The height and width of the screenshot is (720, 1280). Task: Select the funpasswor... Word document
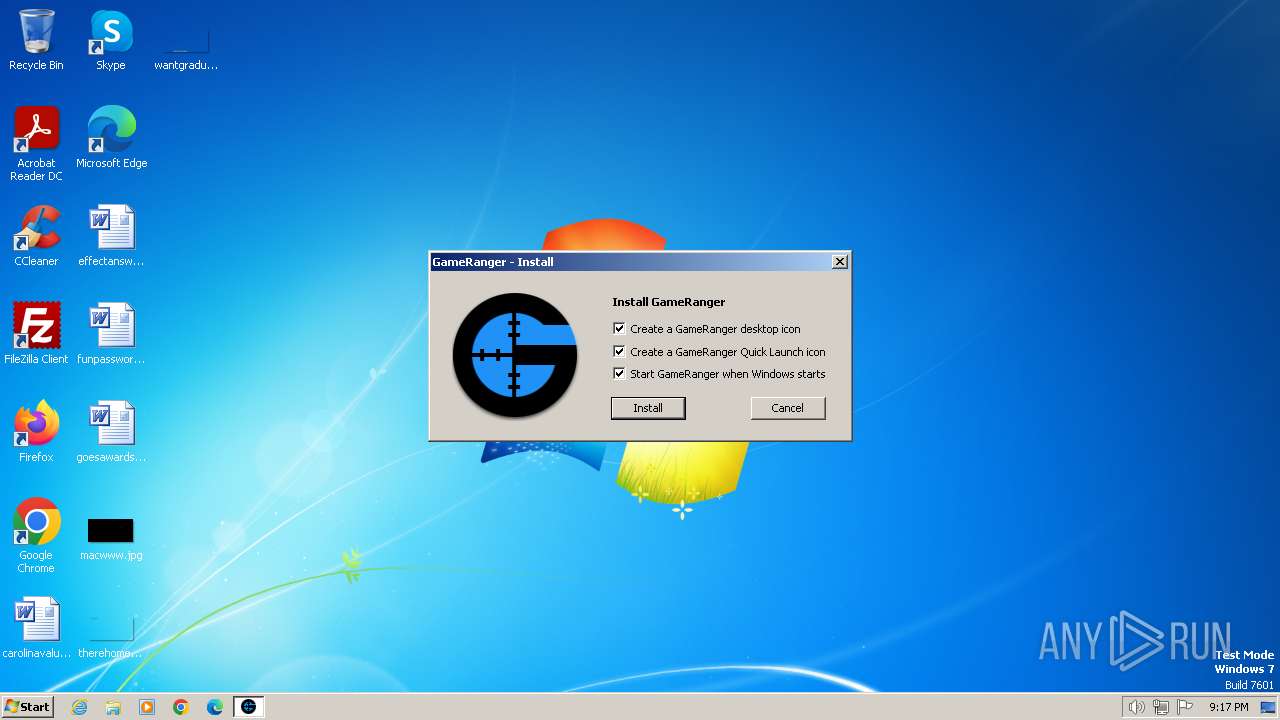pyautogui.click(x=111, y=334)
